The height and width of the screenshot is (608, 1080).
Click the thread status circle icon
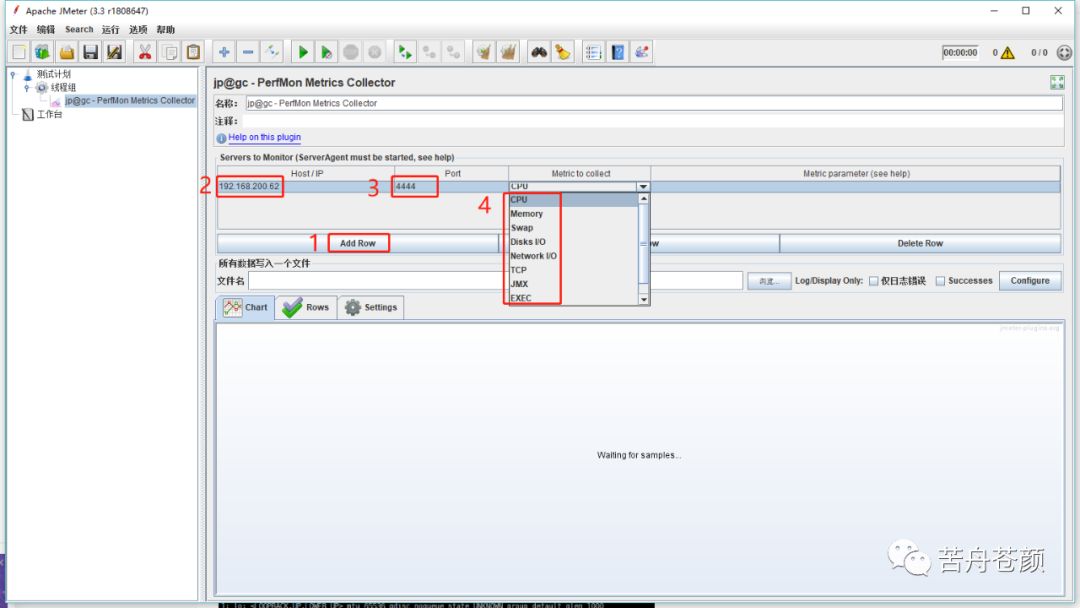click(1064, 53)
